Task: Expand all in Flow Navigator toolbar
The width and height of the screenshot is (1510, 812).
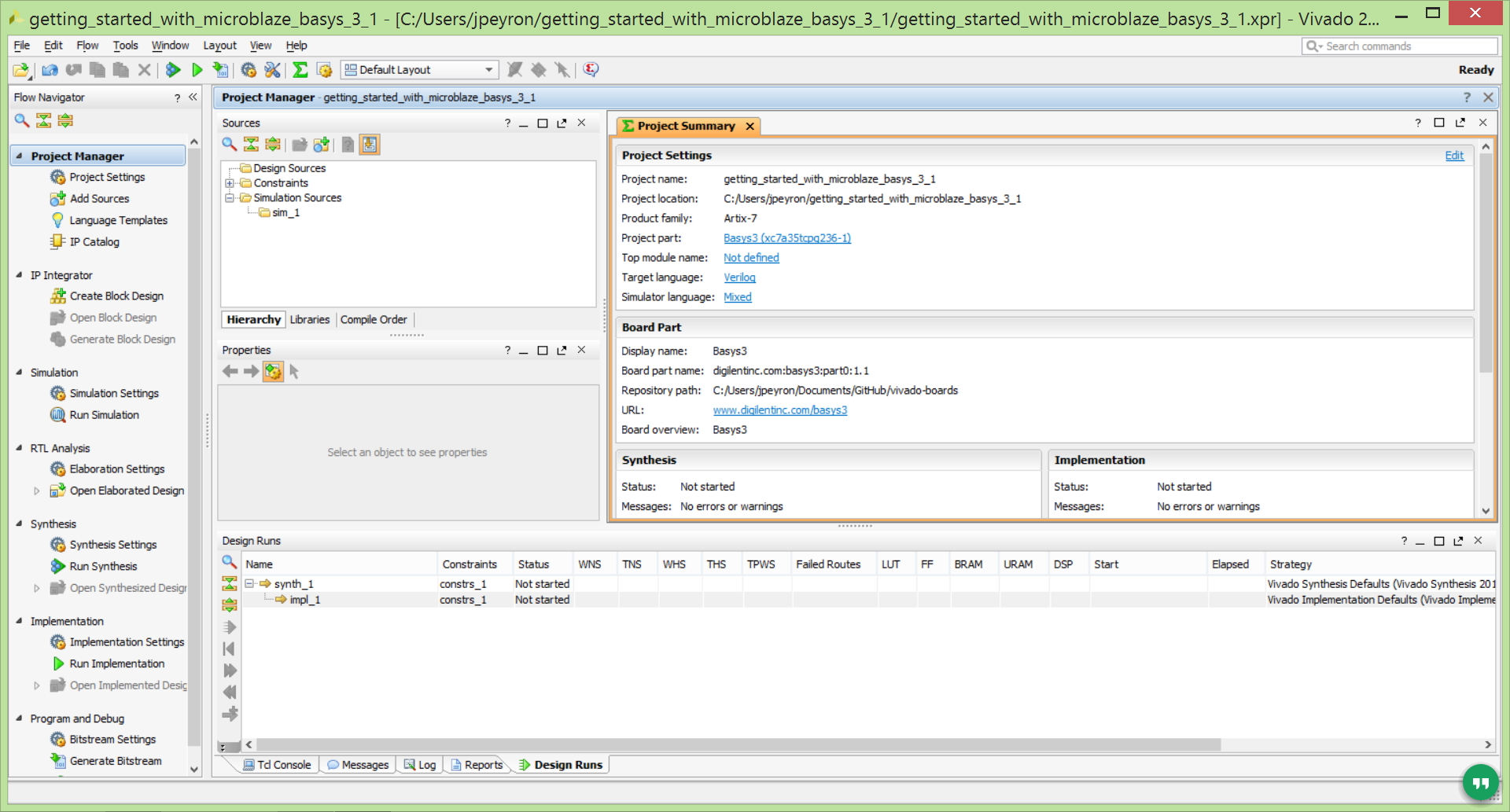Action: coord(65,120)
